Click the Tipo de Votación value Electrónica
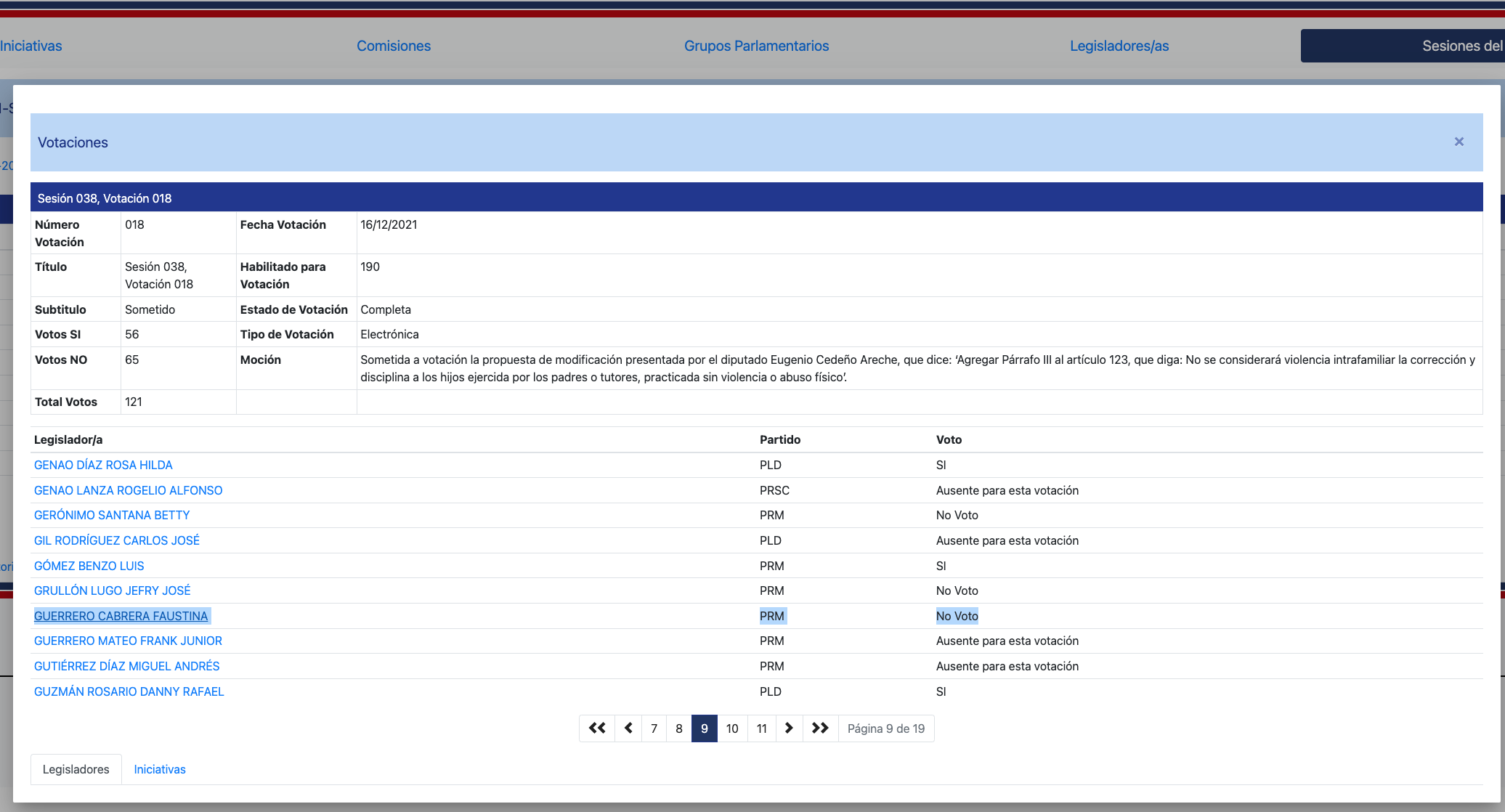 point(389,334)
